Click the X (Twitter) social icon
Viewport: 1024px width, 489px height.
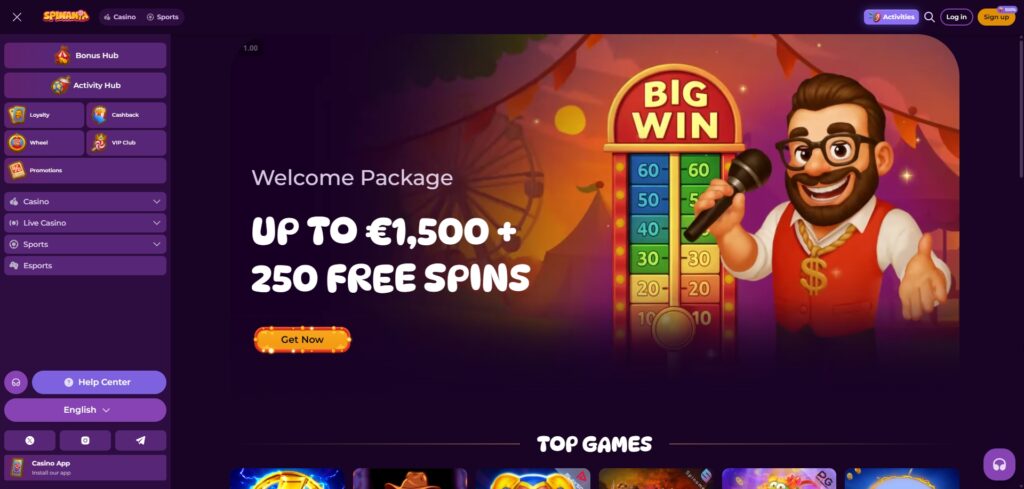pyautogui.click(x=29, y=441)
